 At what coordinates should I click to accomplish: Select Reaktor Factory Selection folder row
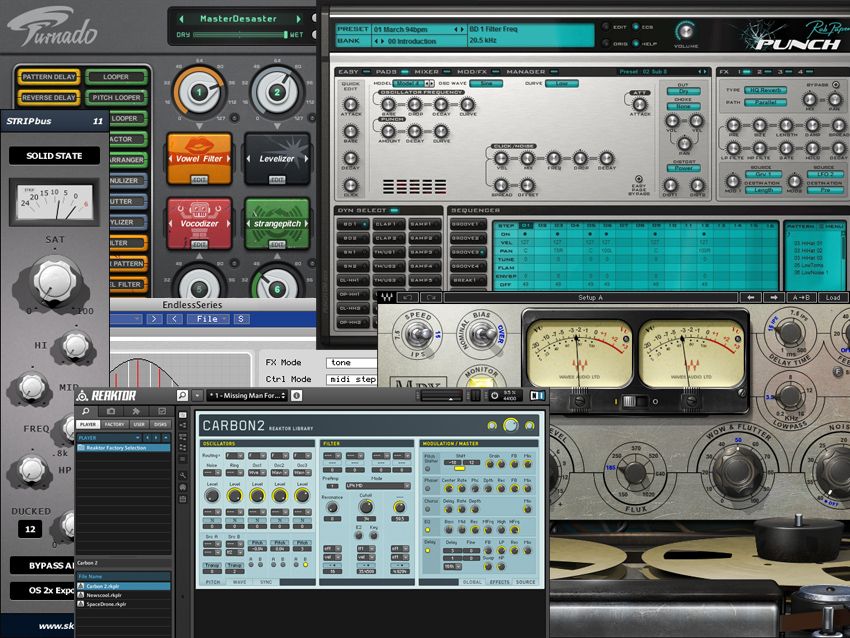coord(124,448)
